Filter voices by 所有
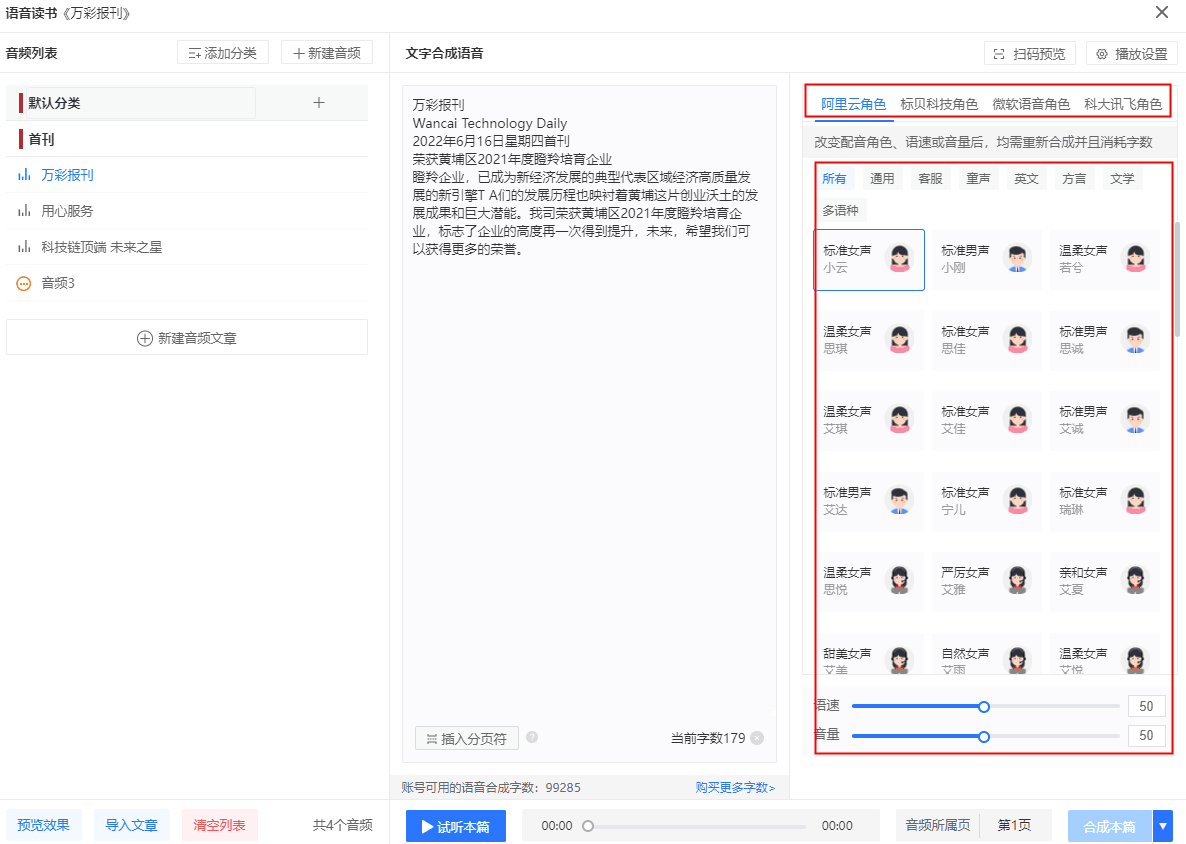 [x=834, y=178]
